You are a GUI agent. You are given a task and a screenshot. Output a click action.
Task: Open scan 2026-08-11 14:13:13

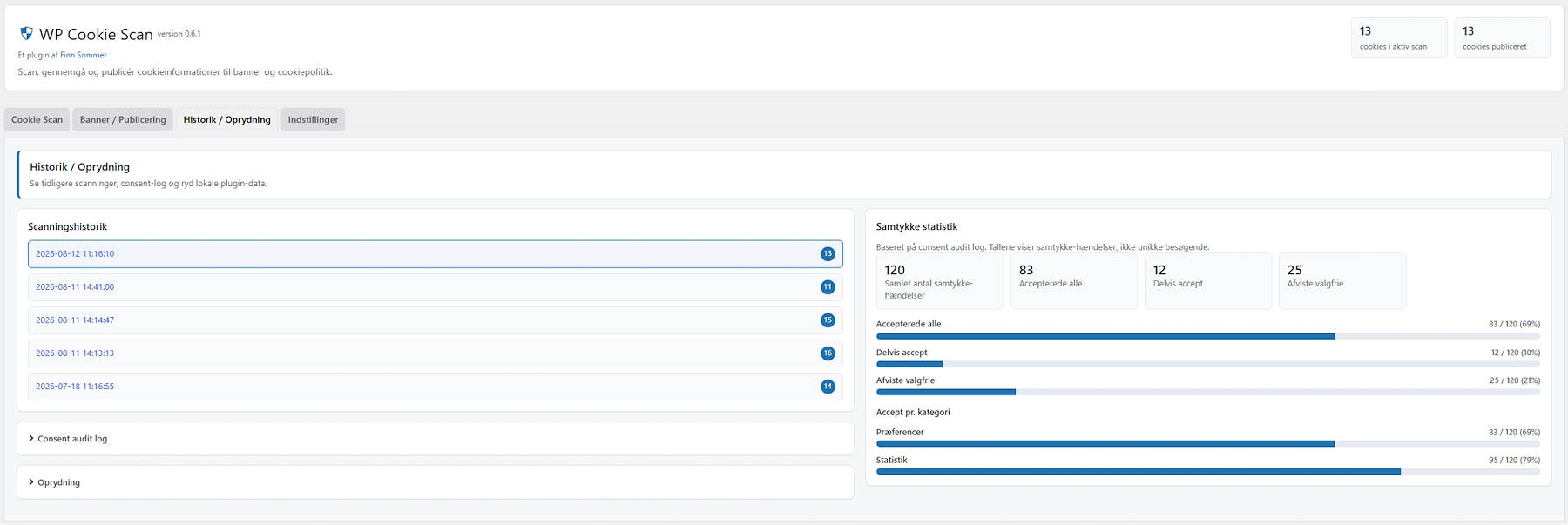(436, 353)
